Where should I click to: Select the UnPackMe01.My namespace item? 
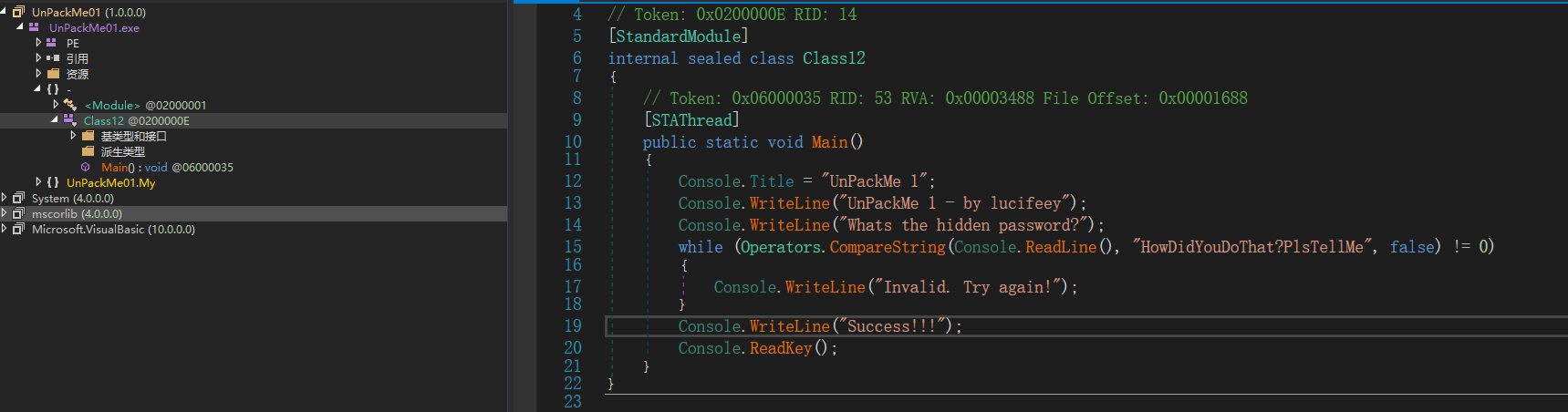pos(110,182)
